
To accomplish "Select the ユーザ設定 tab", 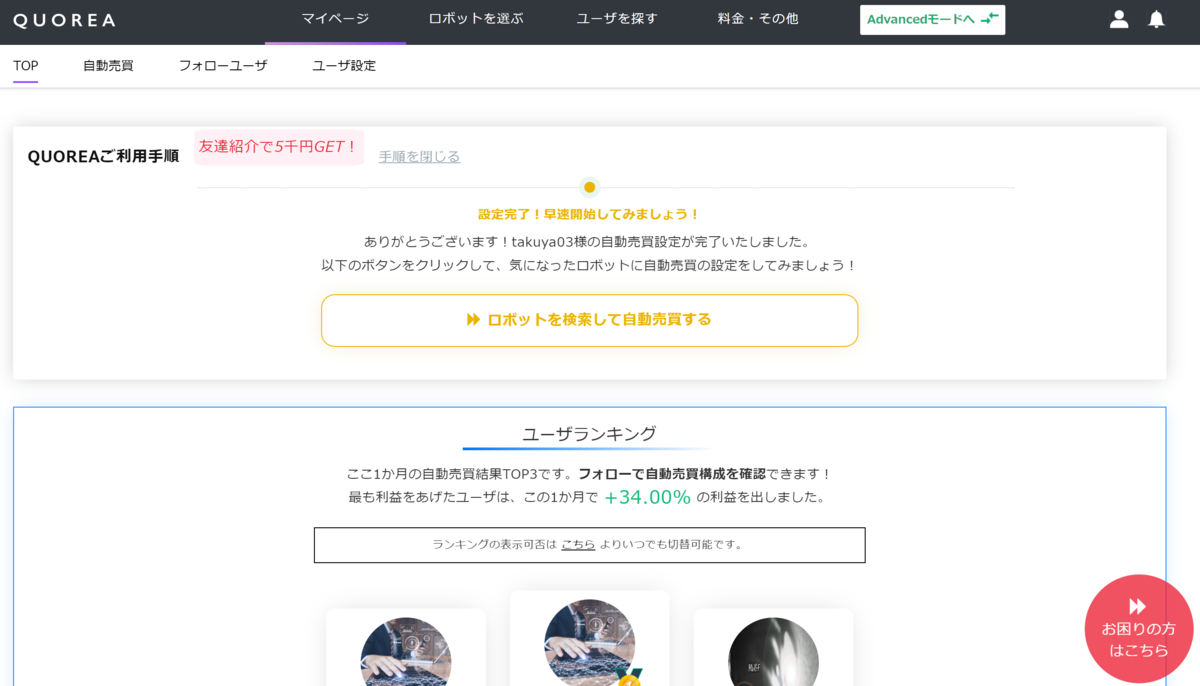I will pos(344,66).
